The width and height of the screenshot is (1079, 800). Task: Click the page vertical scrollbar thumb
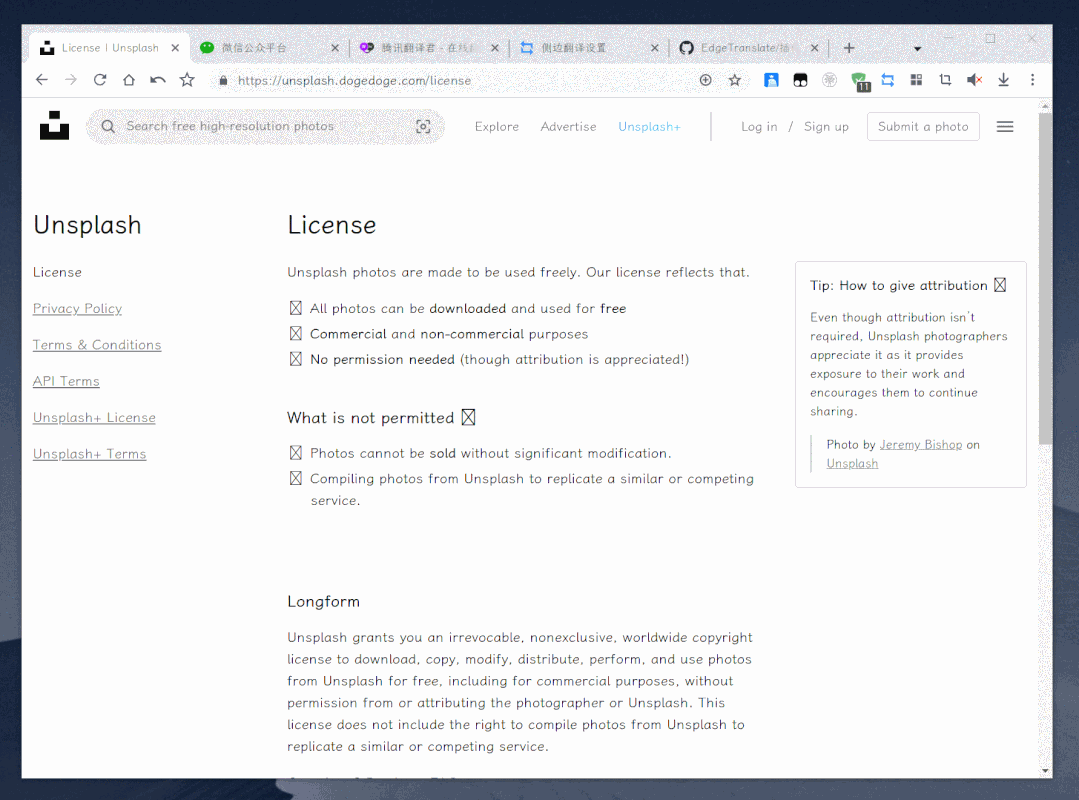(x=1045, y=279)
